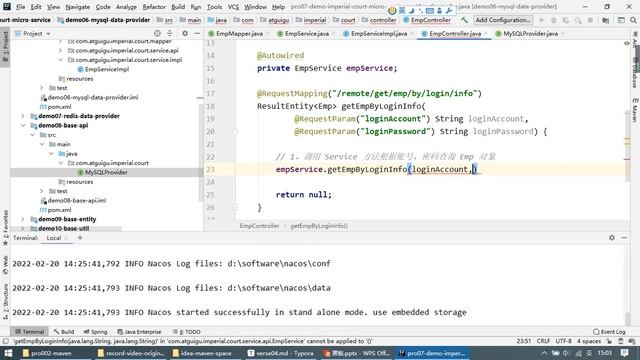Open the Navigate menu
640x360 pixels.
click(x=78, y=7)
